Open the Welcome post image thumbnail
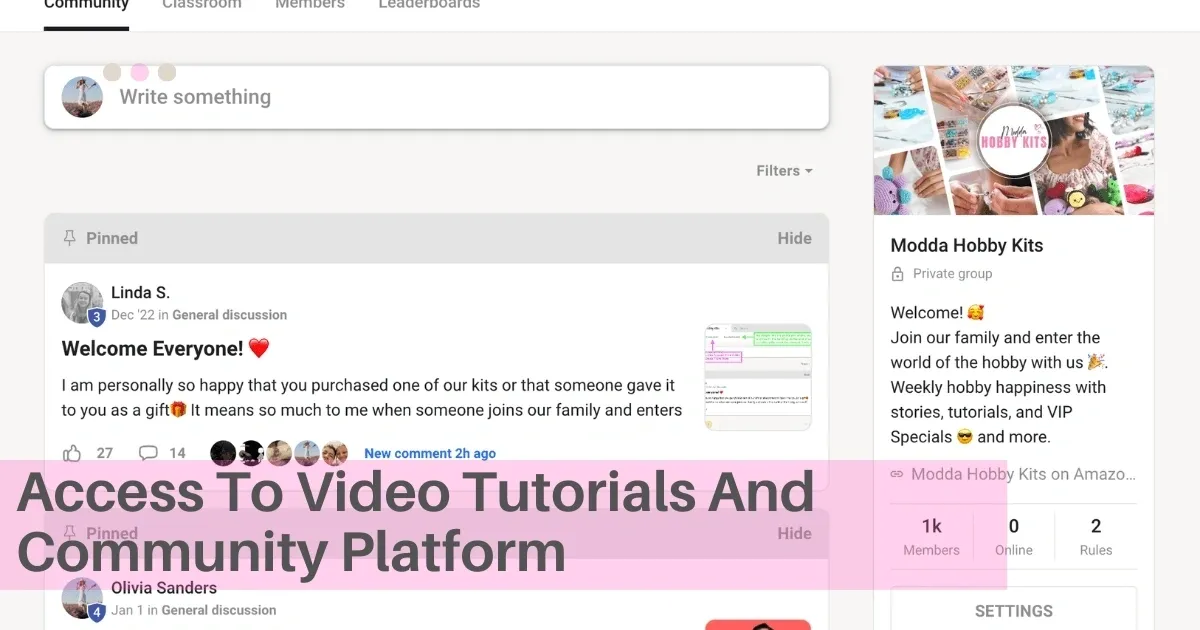 tap(758, 377)
